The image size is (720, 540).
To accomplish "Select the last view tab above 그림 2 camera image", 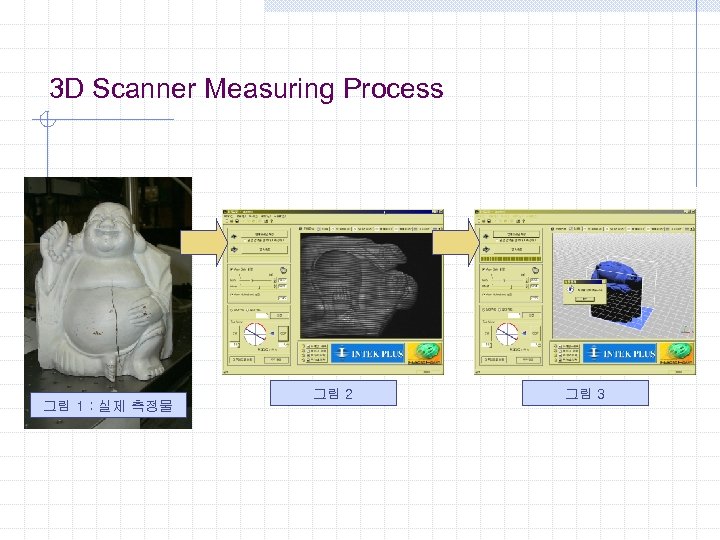I will [x=422, y=229].
